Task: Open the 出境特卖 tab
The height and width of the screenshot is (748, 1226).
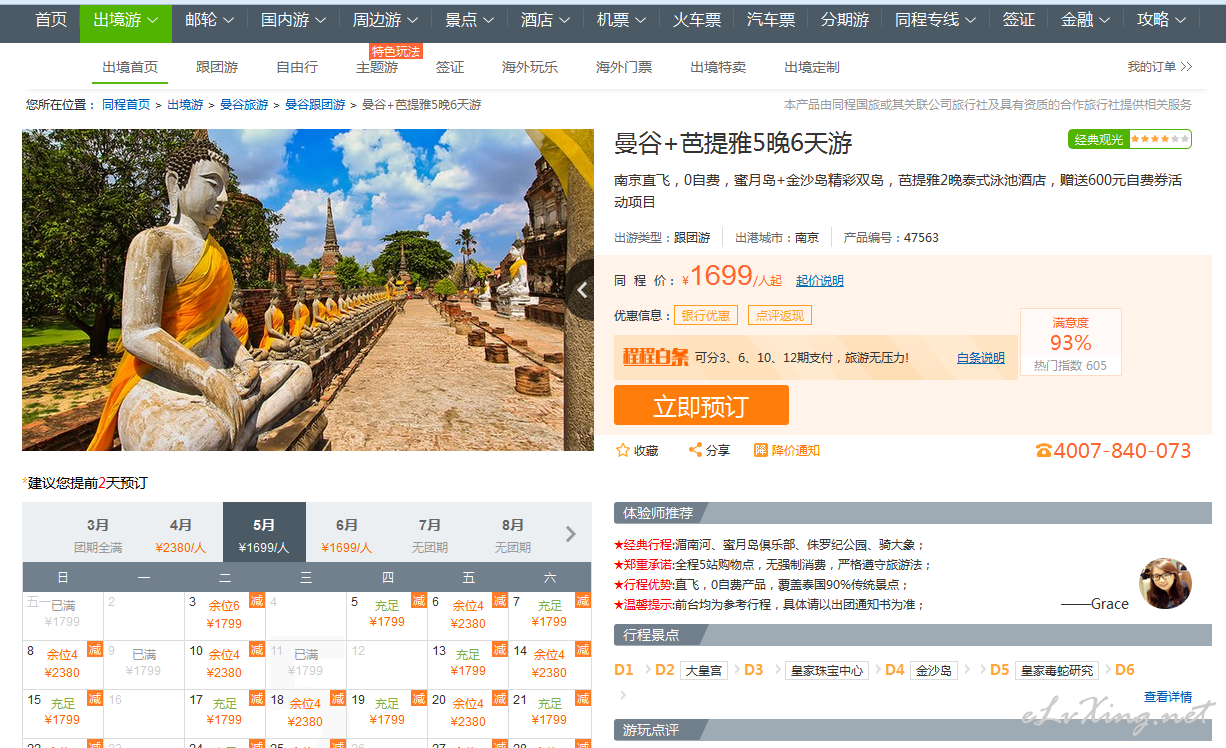Action: 718,67
